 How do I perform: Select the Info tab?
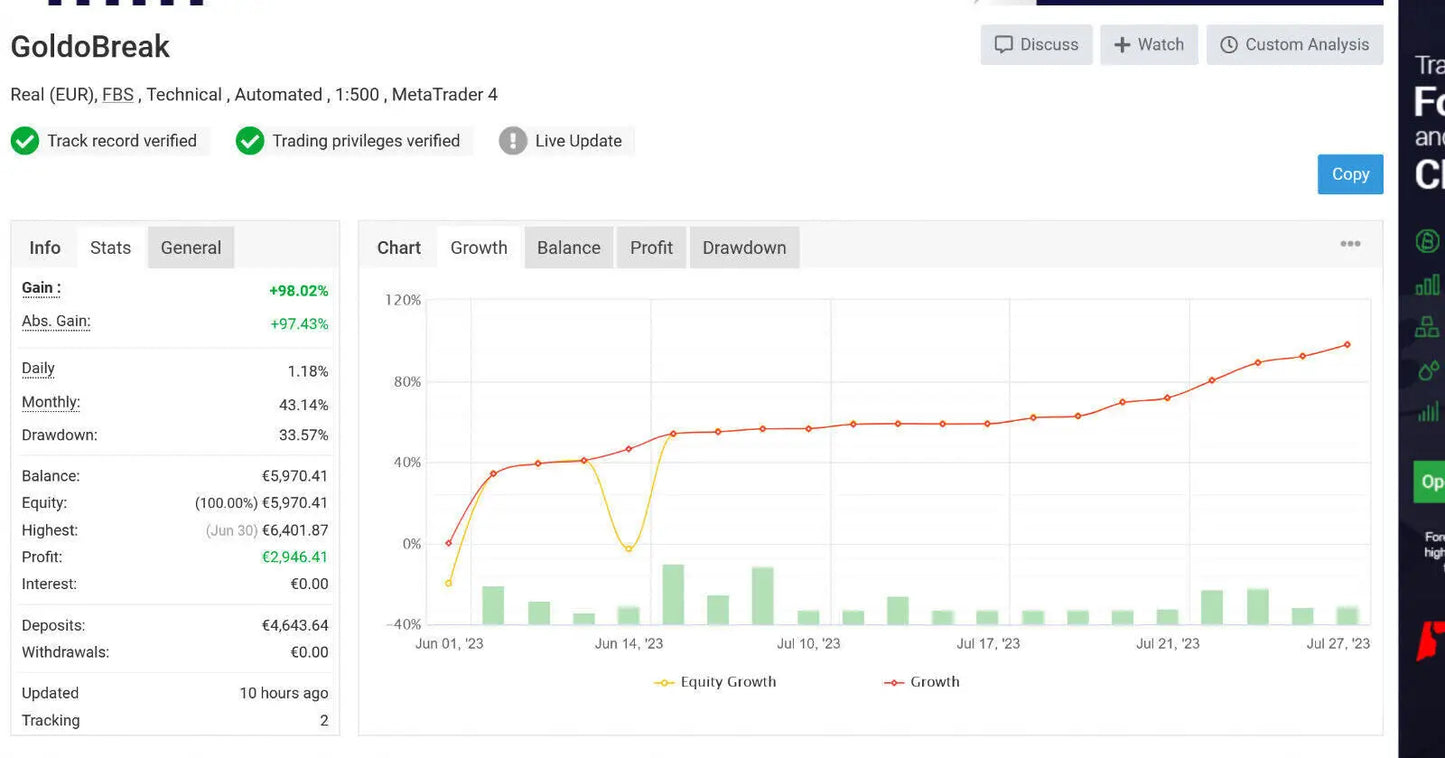pyautogui.click(x=45, y=248)
